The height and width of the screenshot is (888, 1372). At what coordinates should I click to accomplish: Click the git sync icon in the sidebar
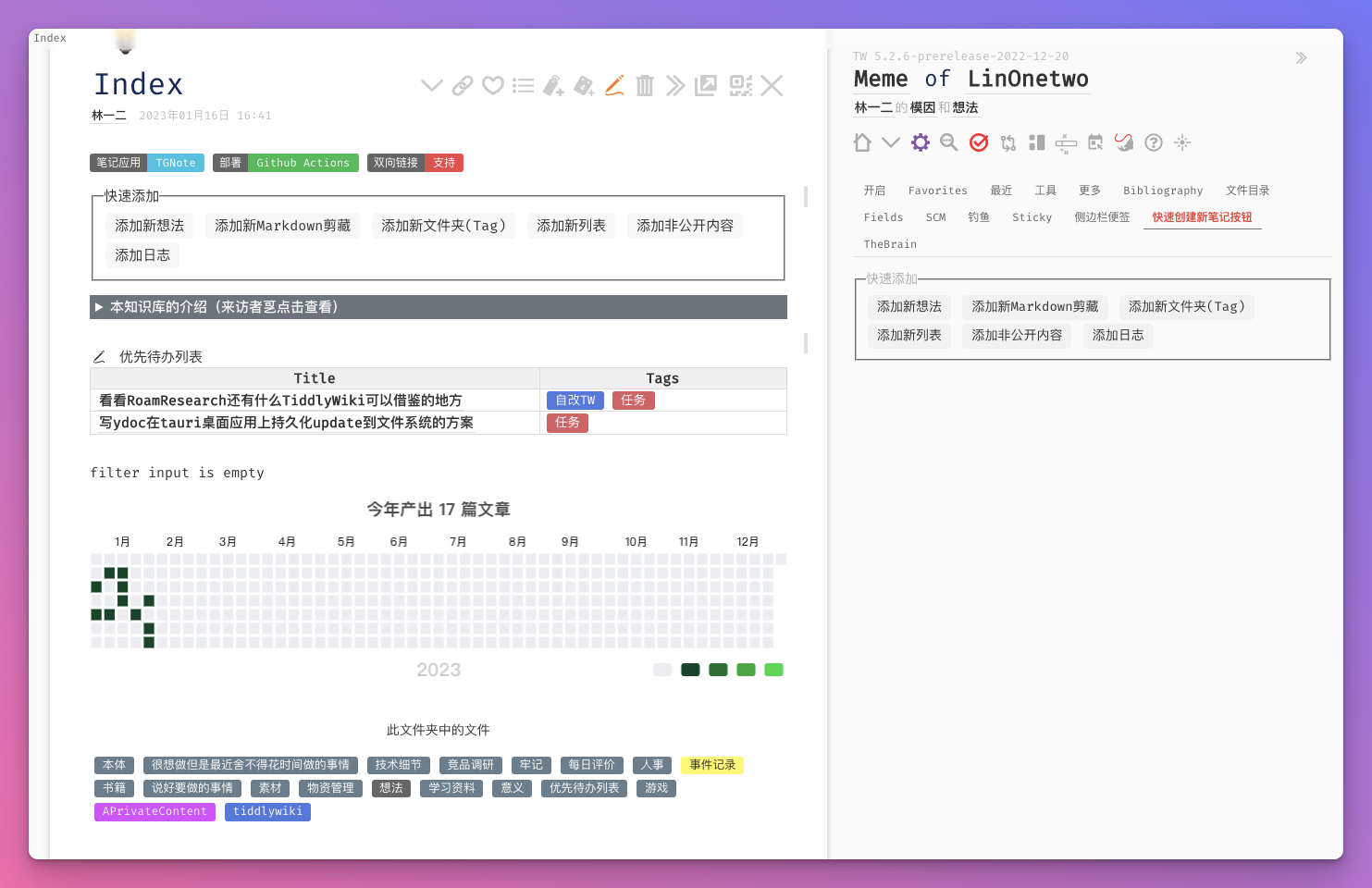click(1007, 142)
